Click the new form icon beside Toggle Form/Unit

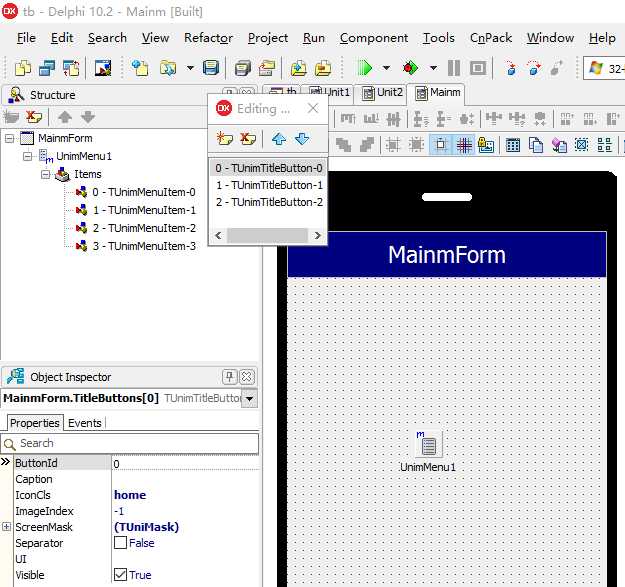[103, 68]
